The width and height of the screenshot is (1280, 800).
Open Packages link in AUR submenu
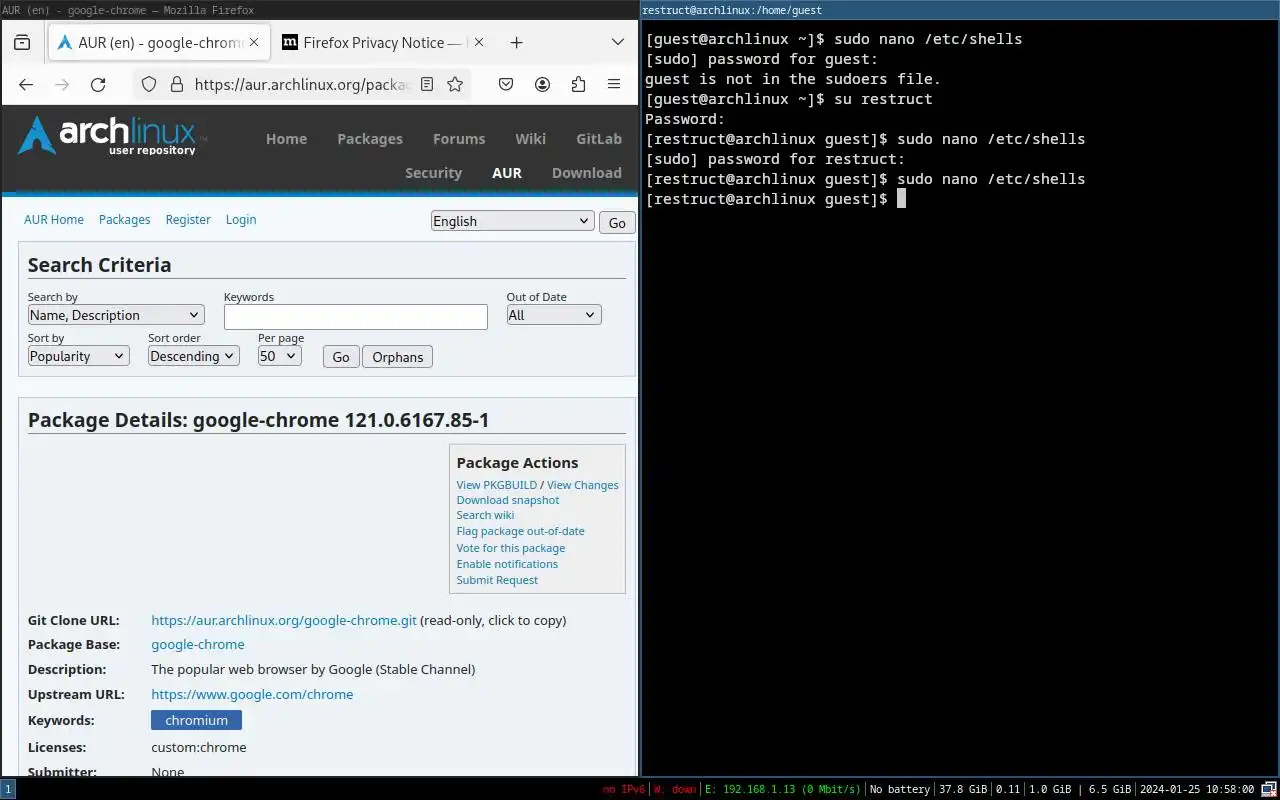124,220
